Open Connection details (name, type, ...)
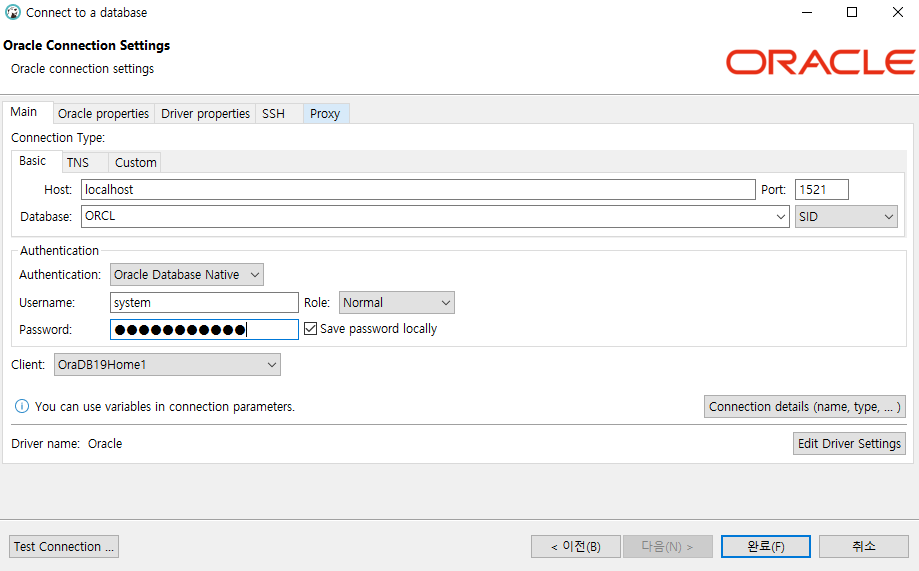Image resolution: width=919 pixels, height=571 pixels. [805, 407]
